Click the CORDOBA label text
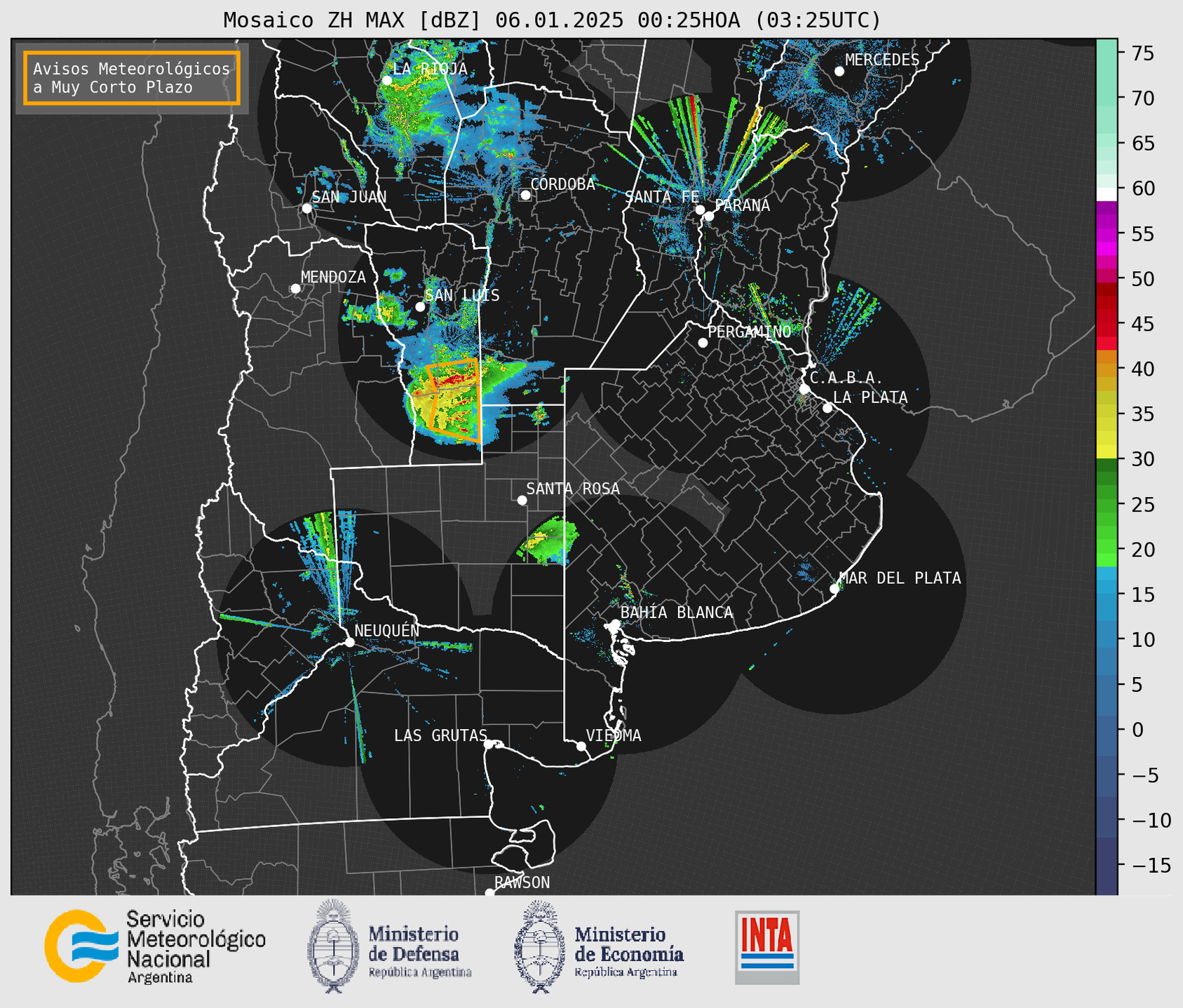1183x1008 pixels. [563, 184]
